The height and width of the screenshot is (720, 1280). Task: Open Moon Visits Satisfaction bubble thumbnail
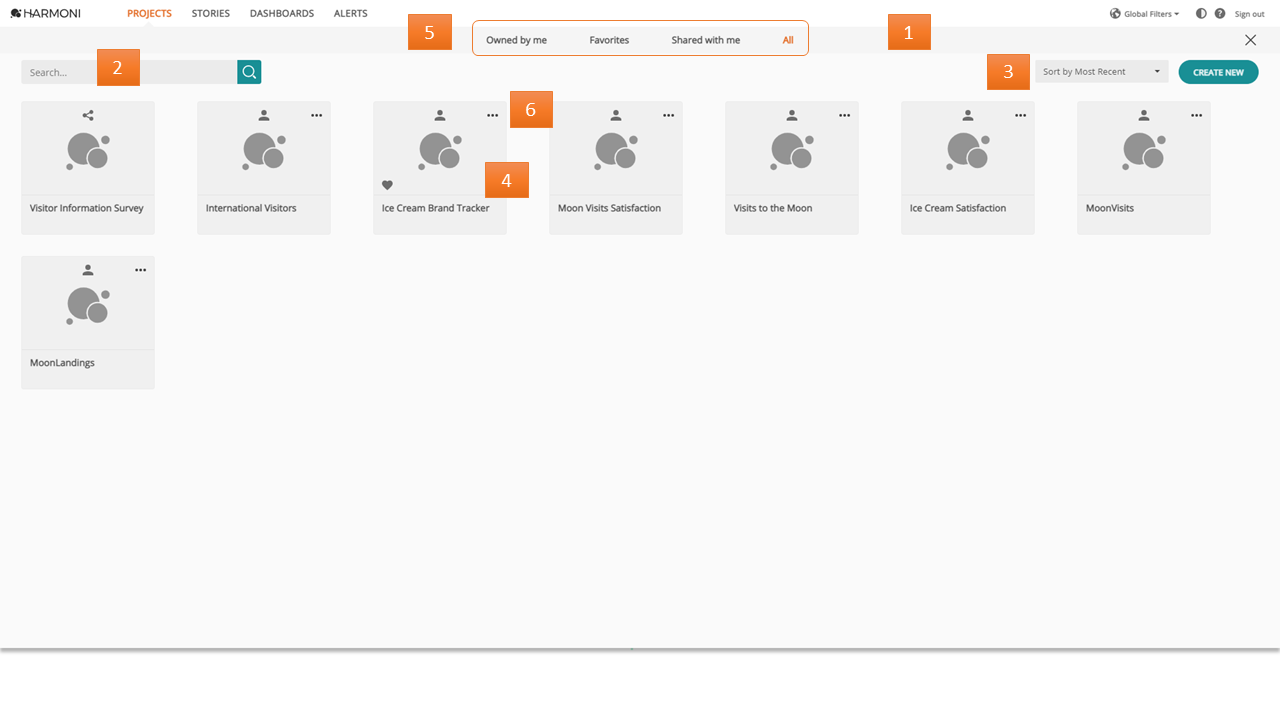click(616, 151)
